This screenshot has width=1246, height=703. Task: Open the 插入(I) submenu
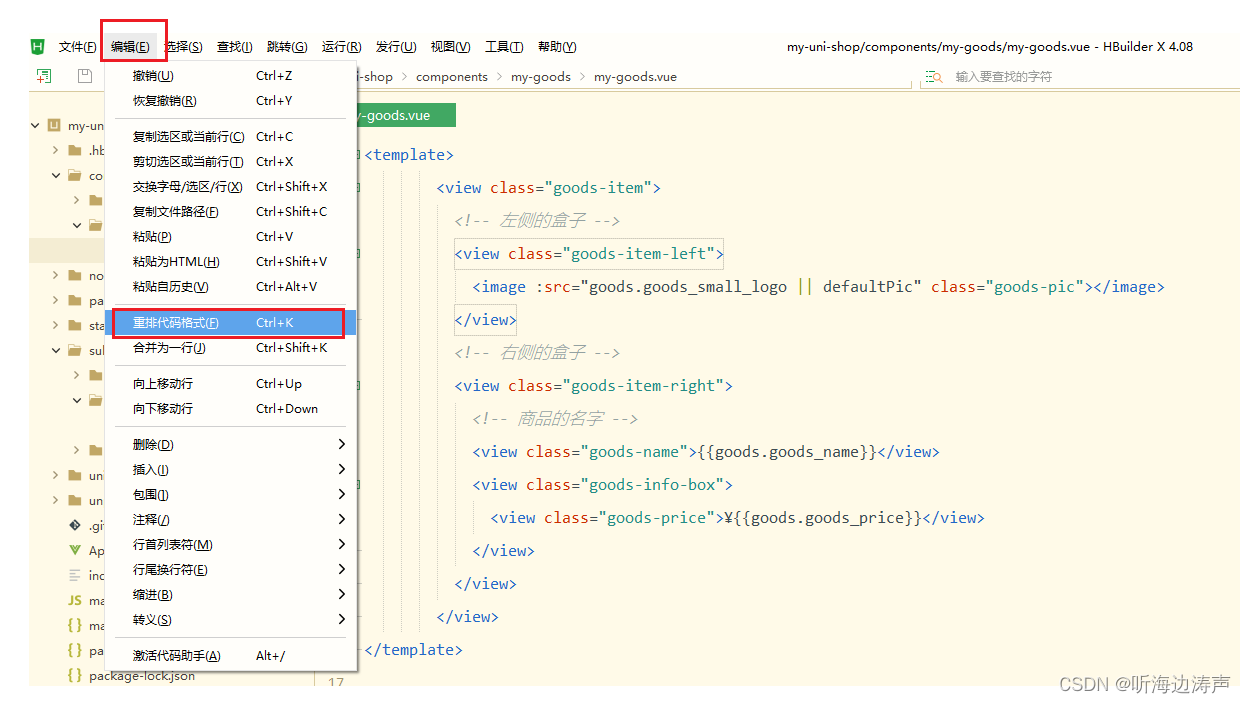(x=230, y=469)
